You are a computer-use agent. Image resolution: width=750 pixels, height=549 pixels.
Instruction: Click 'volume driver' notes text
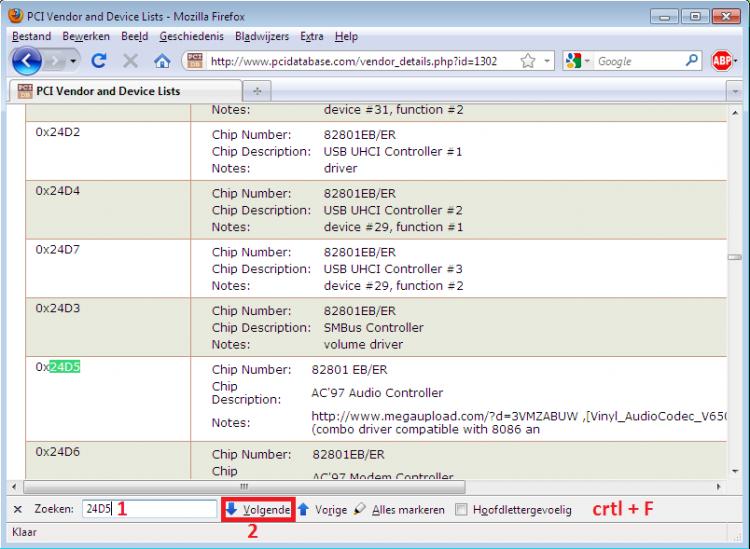363,344
